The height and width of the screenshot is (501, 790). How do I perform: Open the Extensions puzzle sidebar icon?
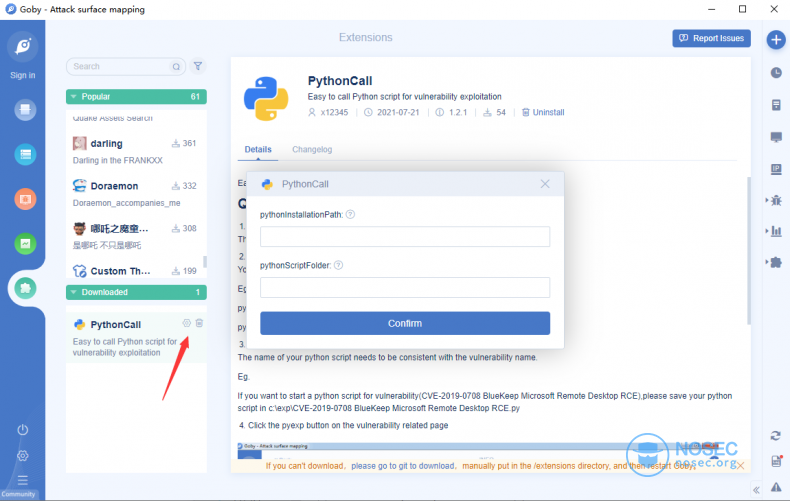pos(25,288)
